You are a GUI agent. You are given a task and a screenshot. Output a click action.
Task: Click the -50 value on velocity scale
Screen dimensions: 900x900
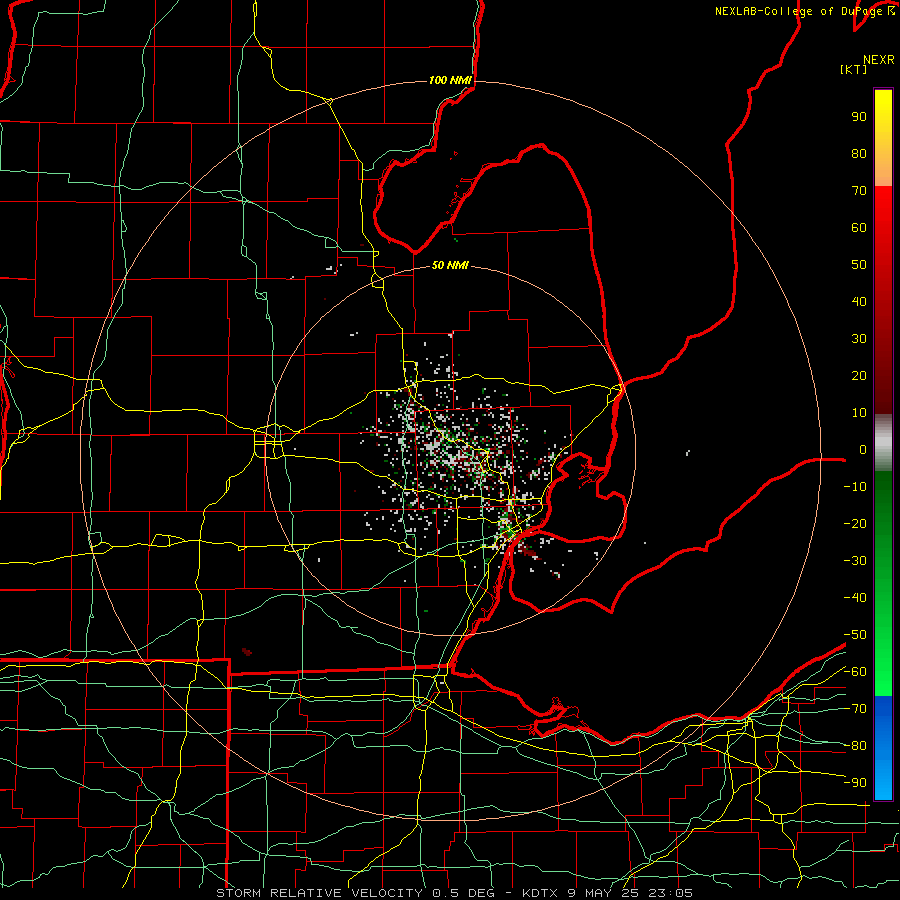tap(855, 635)
